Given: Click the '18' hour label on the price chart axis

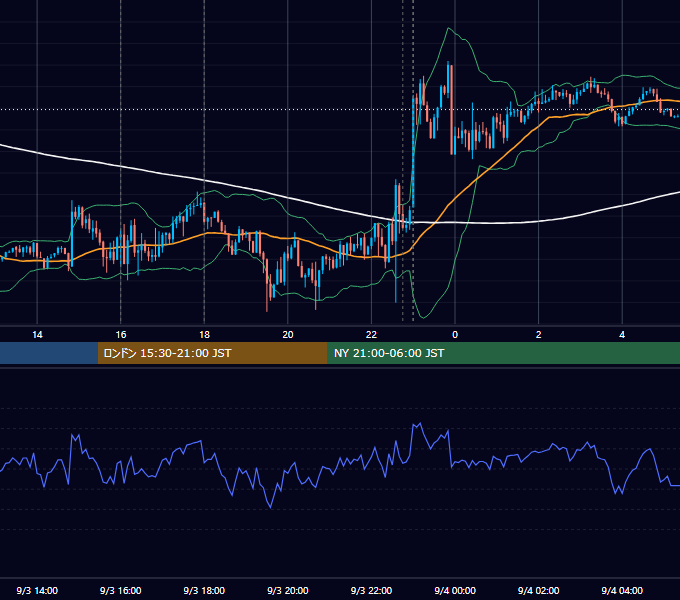Looking at the screenshot, I should coord(204,335).
